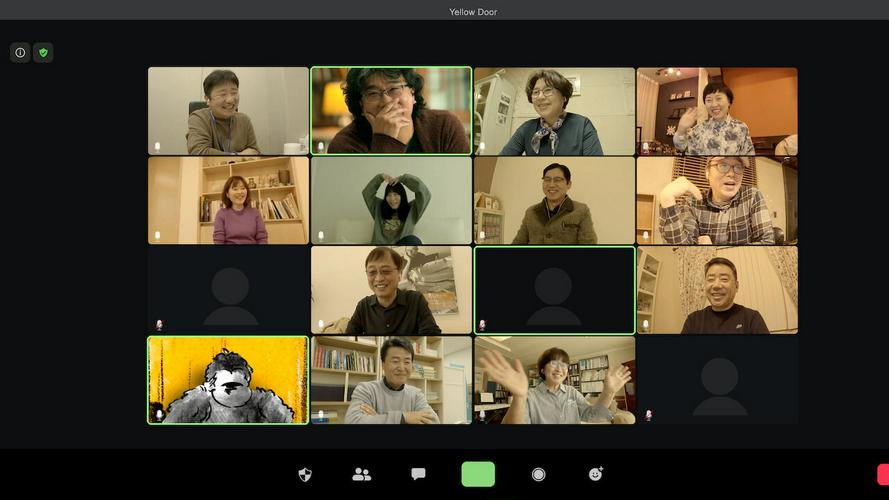Click the mic icon on the gorilla tile
This screenshot has width=889, height=500.
158,414
